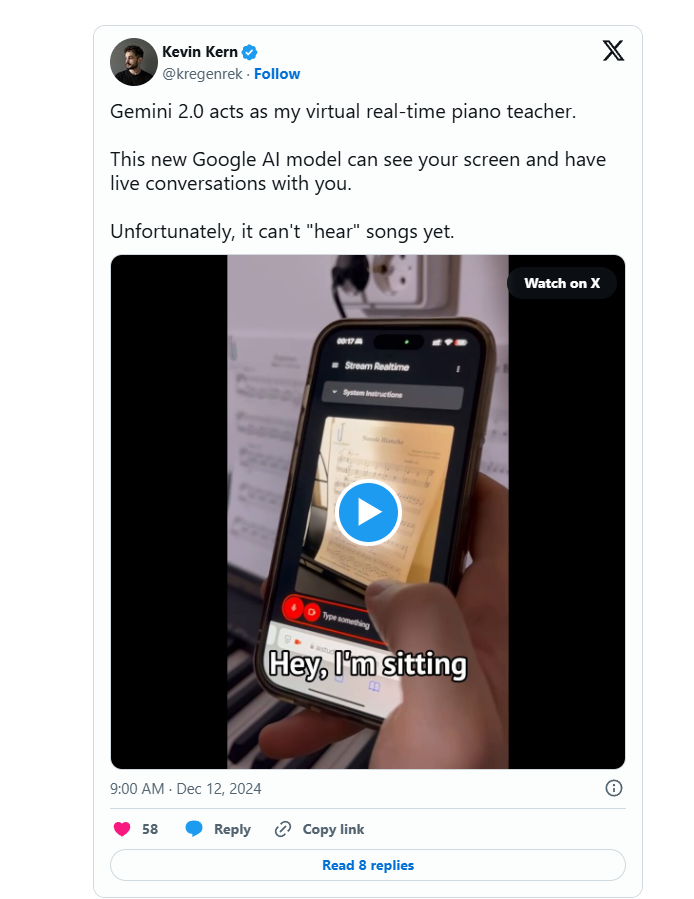Expand System Instructions in the video

pos(393,395)
